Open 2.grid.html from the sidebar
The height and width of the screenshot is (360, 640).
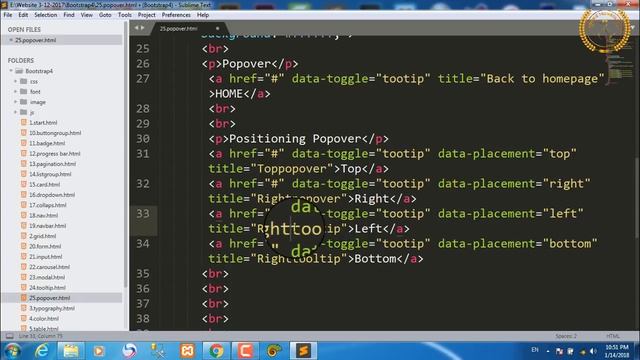point(42,236)
